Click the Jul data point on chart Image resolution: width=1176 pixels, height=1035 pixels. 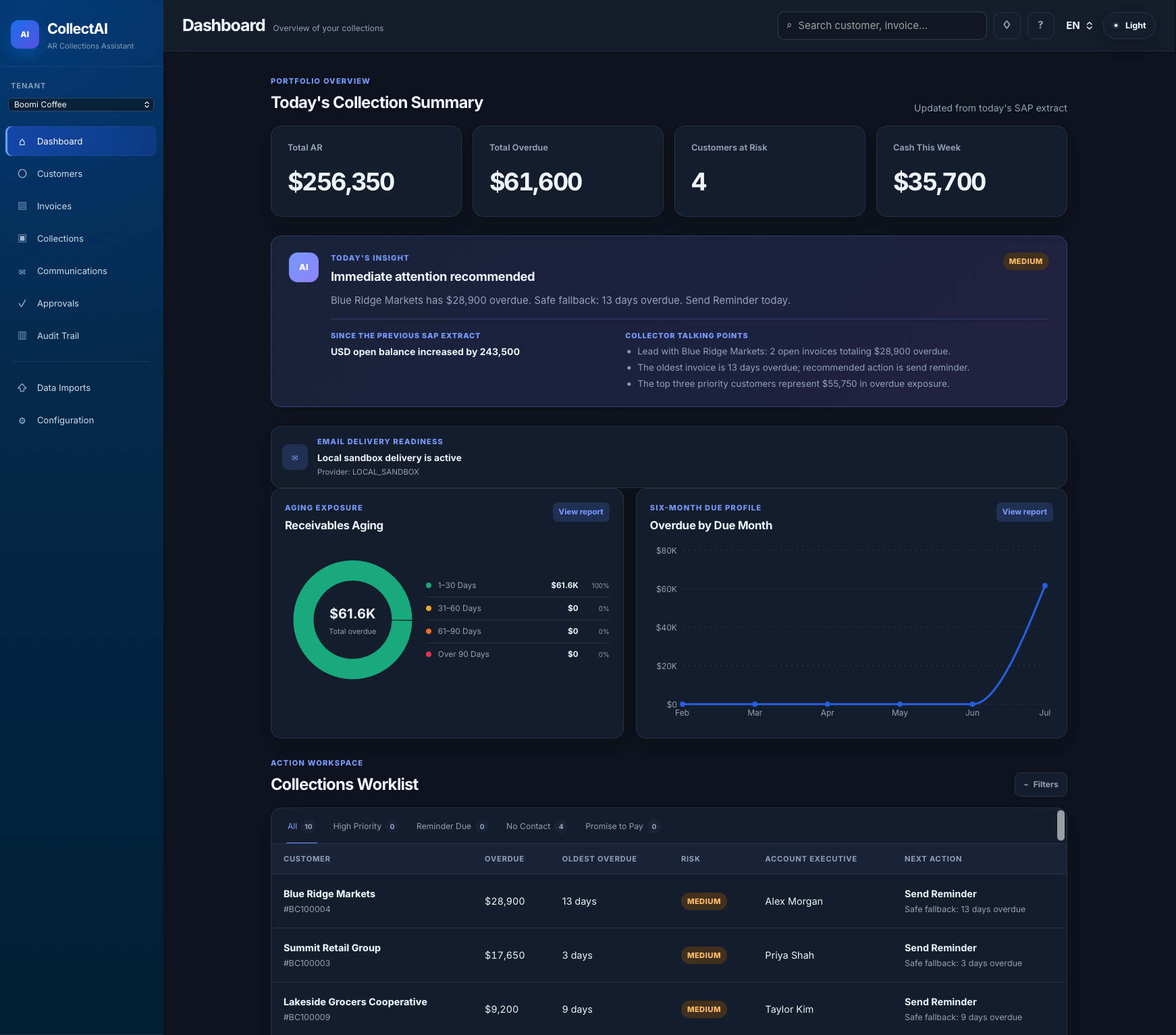[x=1044, y=585]
